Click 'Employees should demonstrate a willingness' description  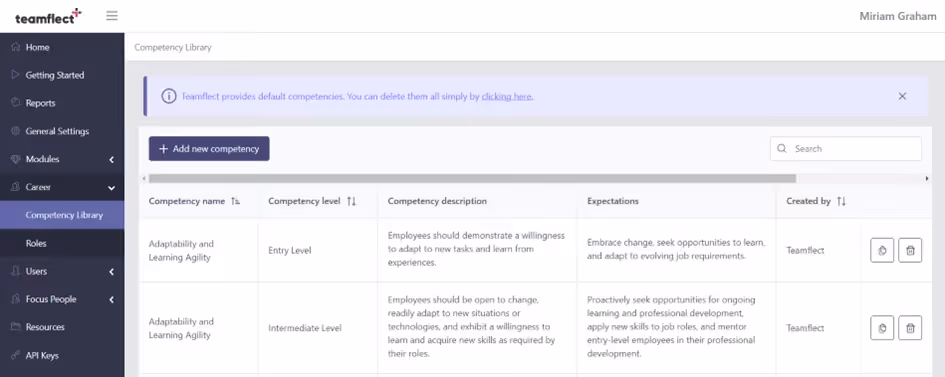476,249
